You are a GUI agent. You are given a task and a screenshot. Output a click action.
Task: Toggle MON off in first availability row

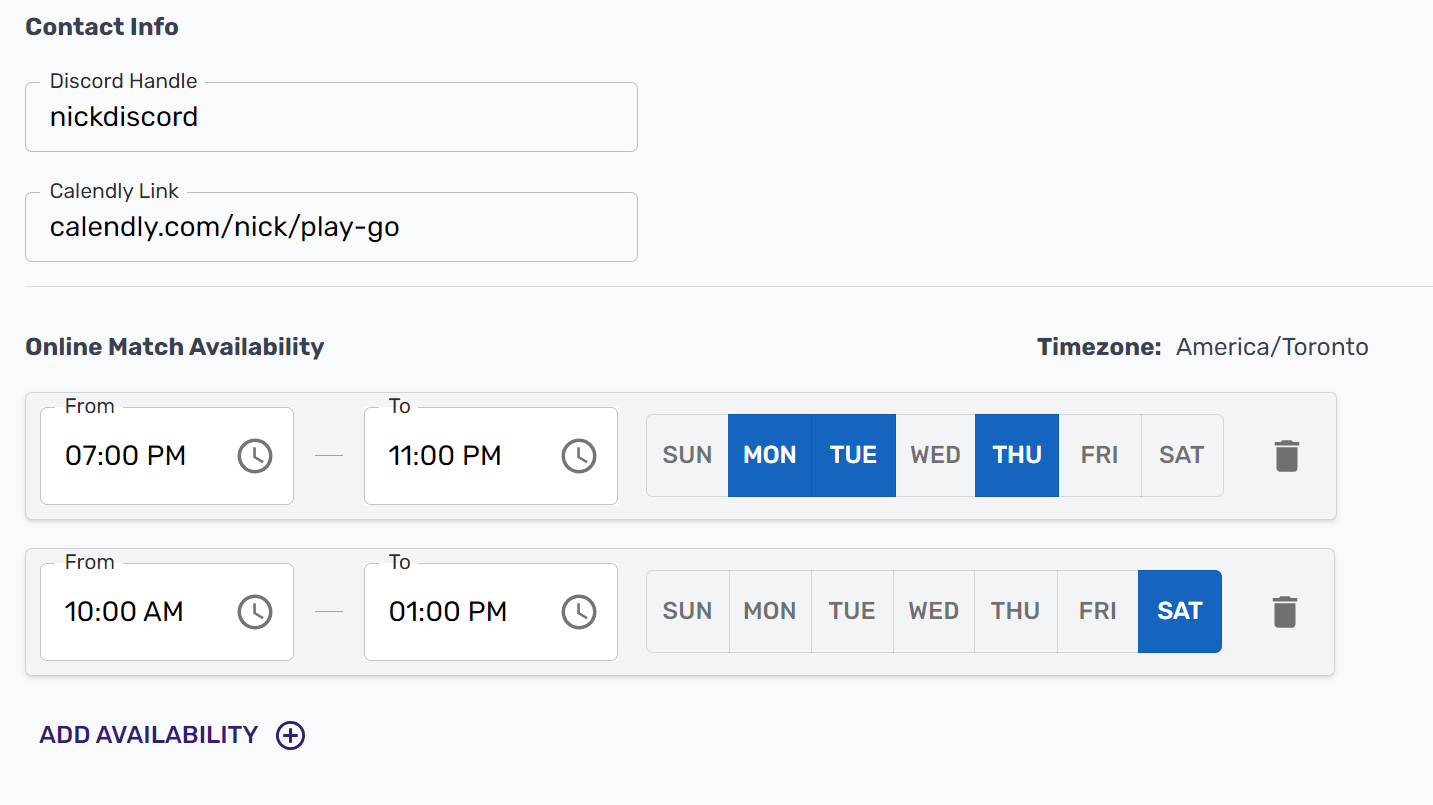(x=769, y=455)
